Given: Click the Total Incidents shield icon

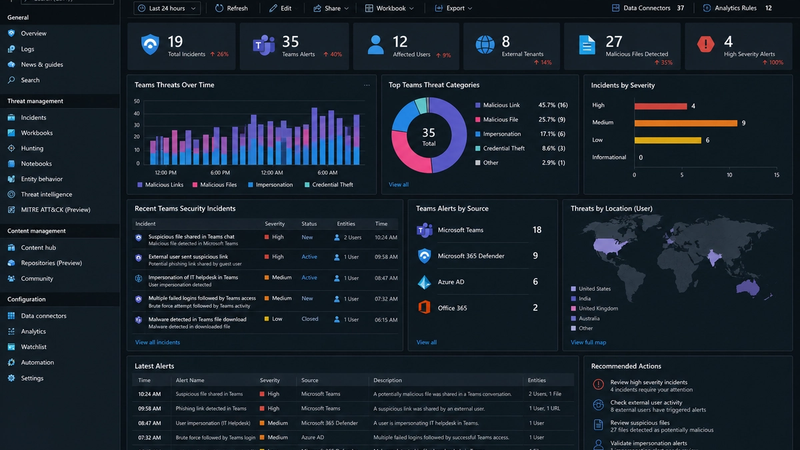Looking at the screenshot, I should pos(150,45).
